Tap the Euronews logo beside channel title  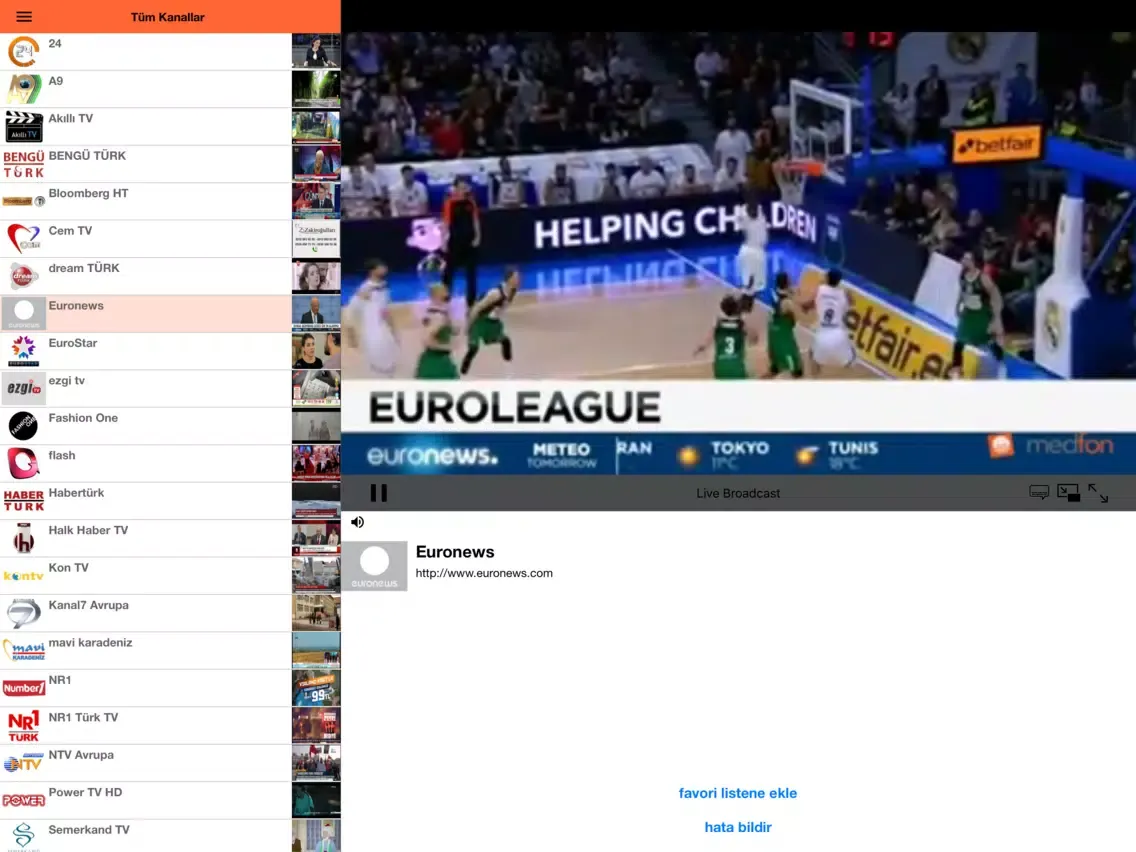click(x=375, y=566)
